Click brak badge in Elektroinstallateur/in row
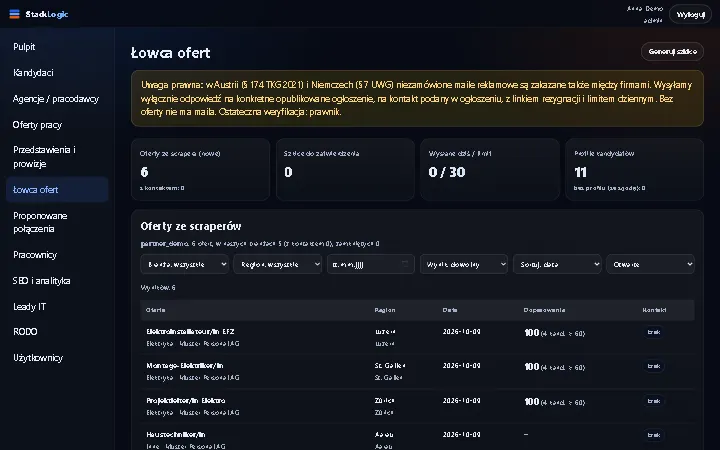Screen dimensions: 720x450 [654, 332]
